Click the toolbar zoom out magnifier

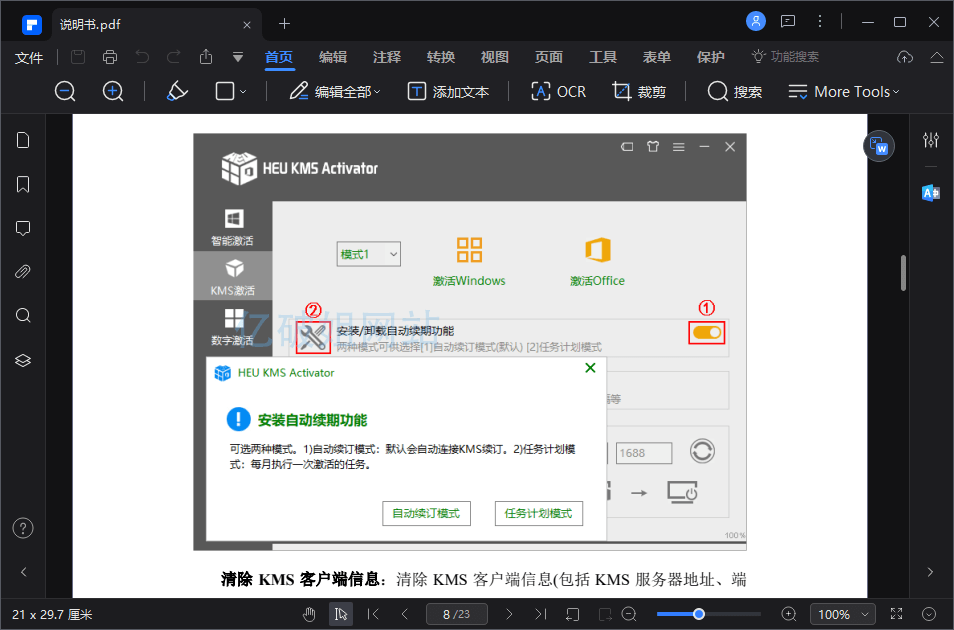point(65,92)
